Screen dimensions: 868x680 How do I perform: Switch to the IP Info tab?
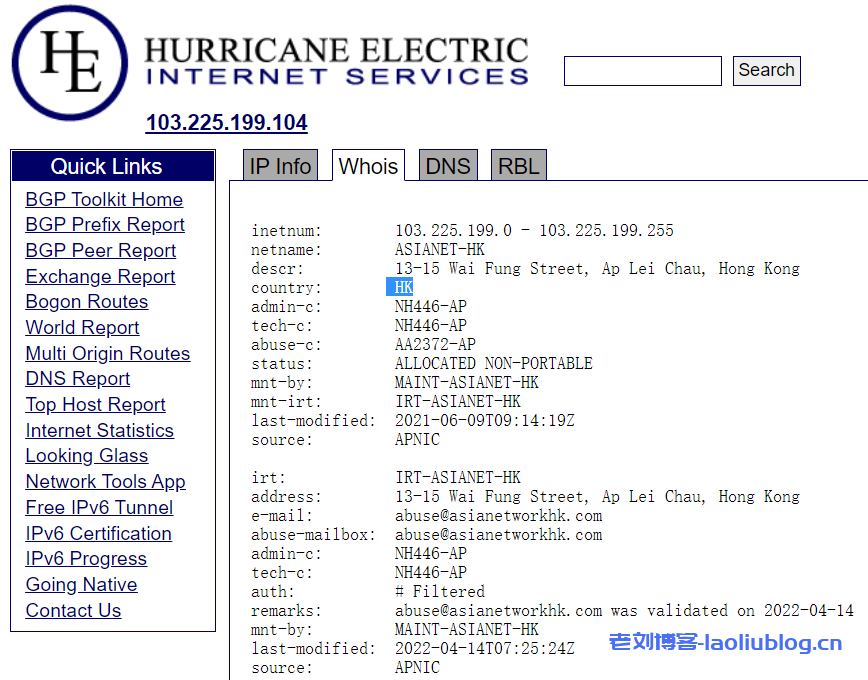280,166
